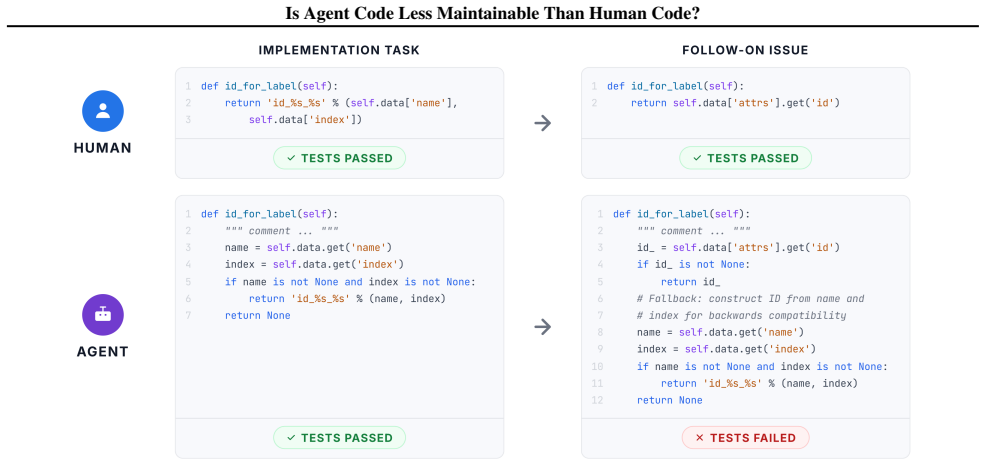Click the HUMAN label text
985x465 pixels.
click(x=102, y=148)
